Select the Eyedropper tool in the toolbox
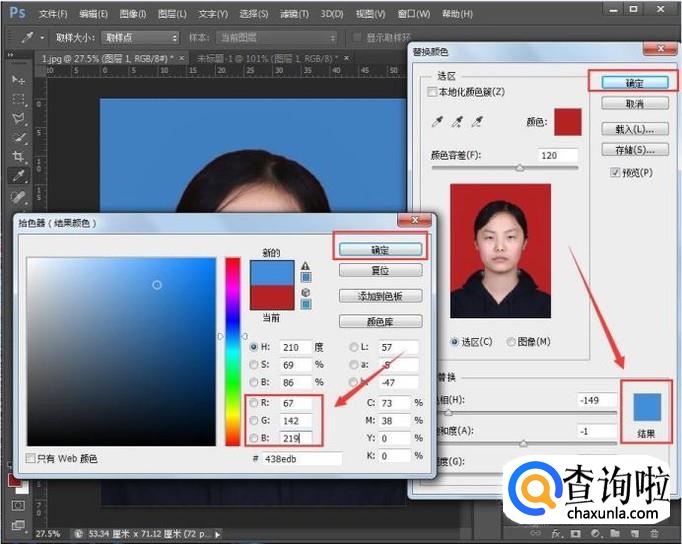Screen dimensions: 682x544 [x=18, y=176]
